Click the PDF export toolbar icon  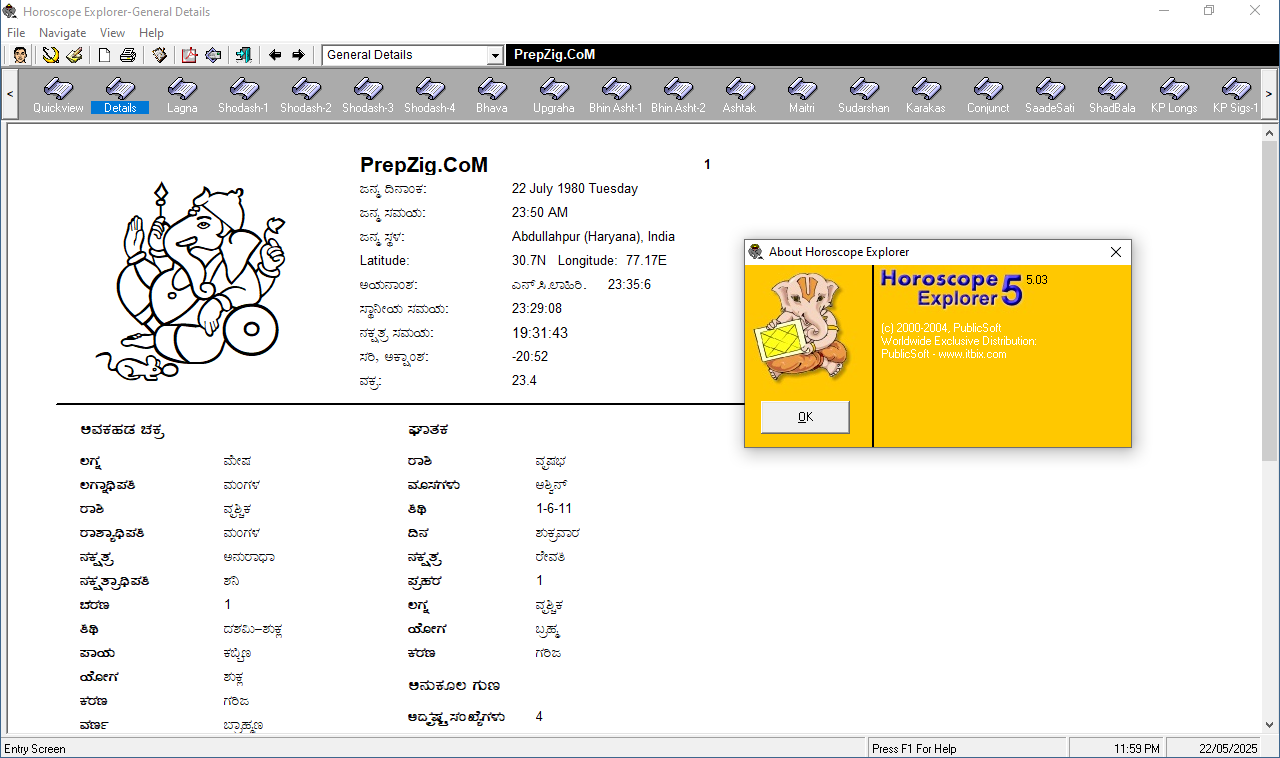pyautogui.click(x=189, y=55)
